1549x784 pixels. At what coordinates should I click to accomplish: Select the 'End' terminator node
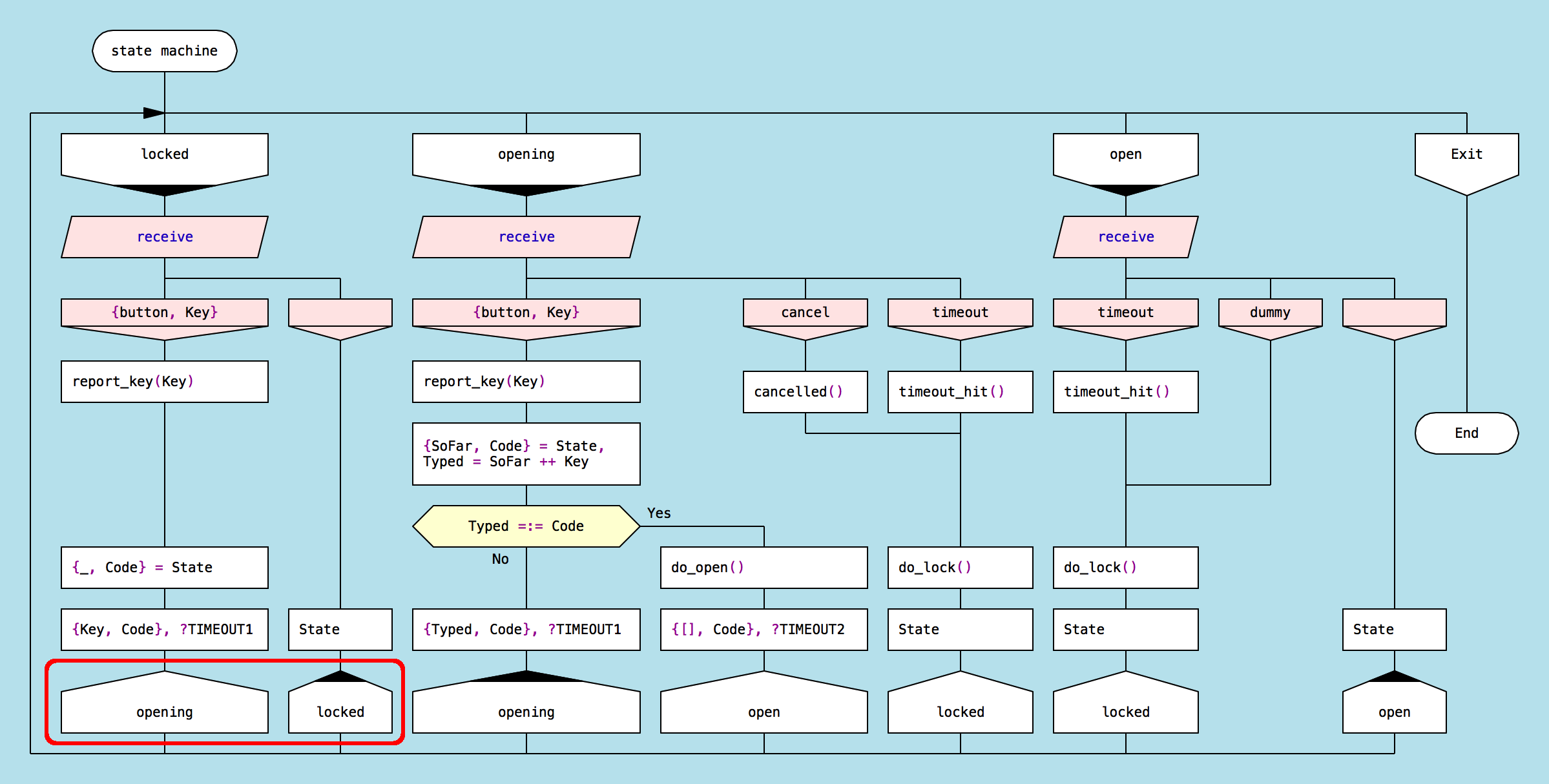1466,433
